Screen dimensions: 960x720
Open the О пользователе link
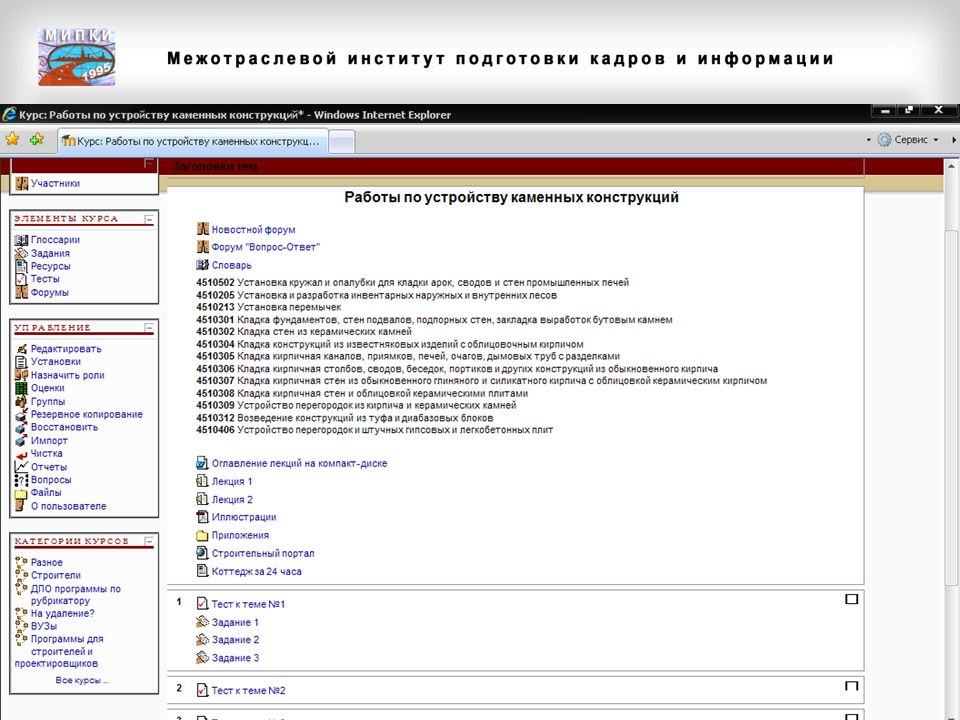click(x=69, y=506)
